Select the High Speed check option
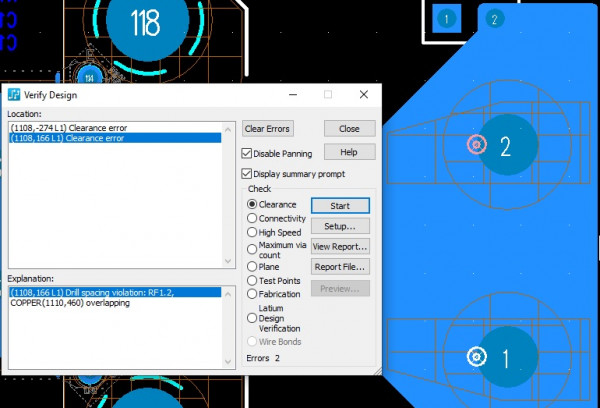The height and width of the screenshot is (408, 600). coord(252,232)
